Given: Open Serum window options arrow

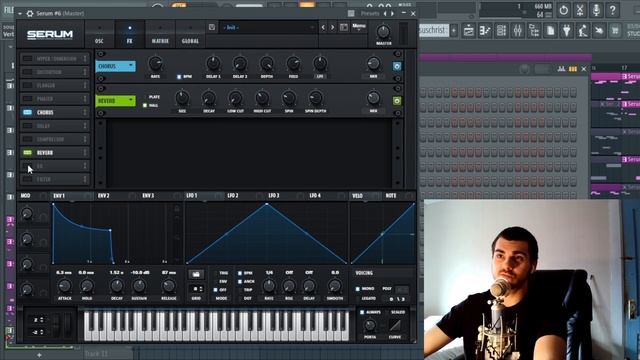Looking at the screenshot, I should 20,13.
